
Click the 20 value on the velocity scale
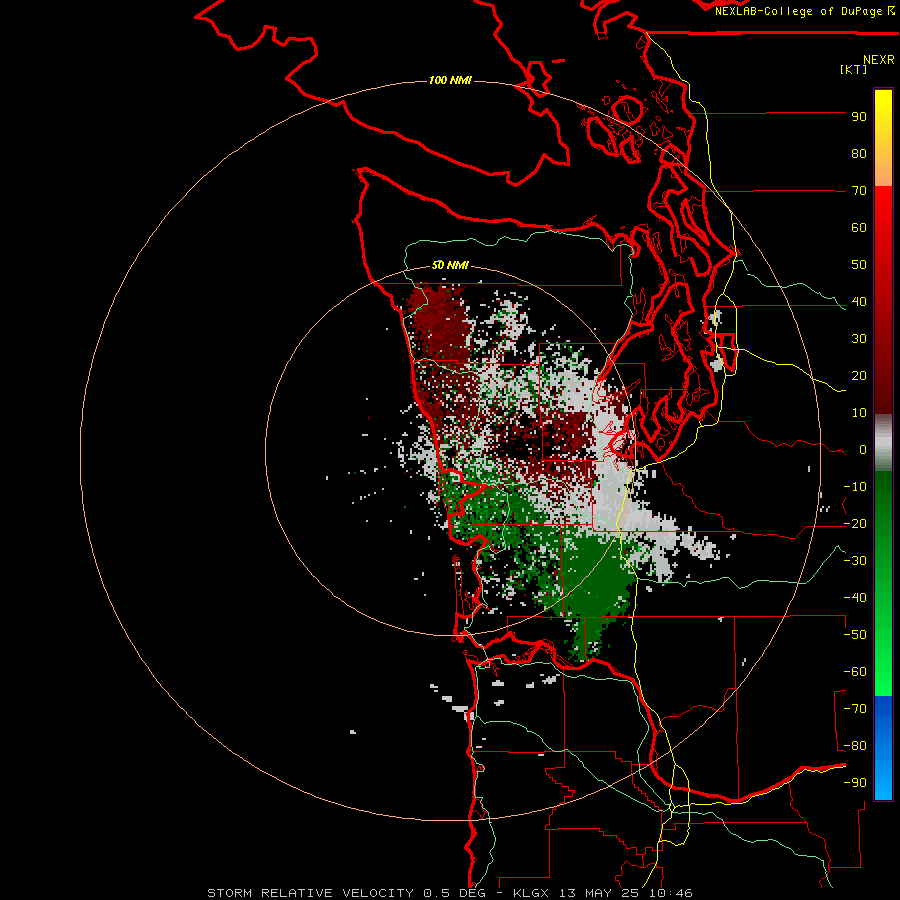[x=859, y=376]
